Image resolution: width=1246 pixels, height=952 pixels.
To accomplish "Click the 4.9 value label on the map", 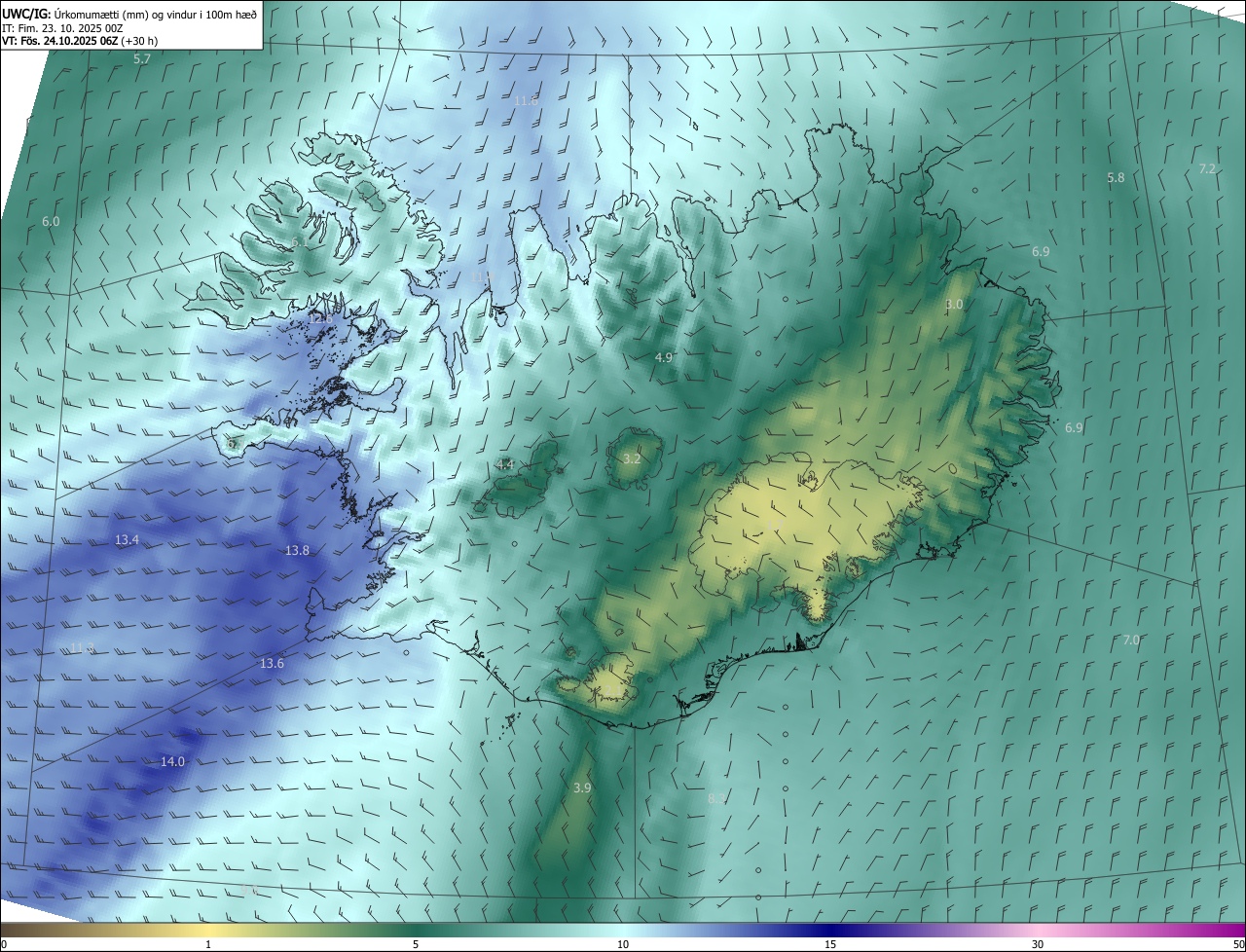I will [663, 358].
